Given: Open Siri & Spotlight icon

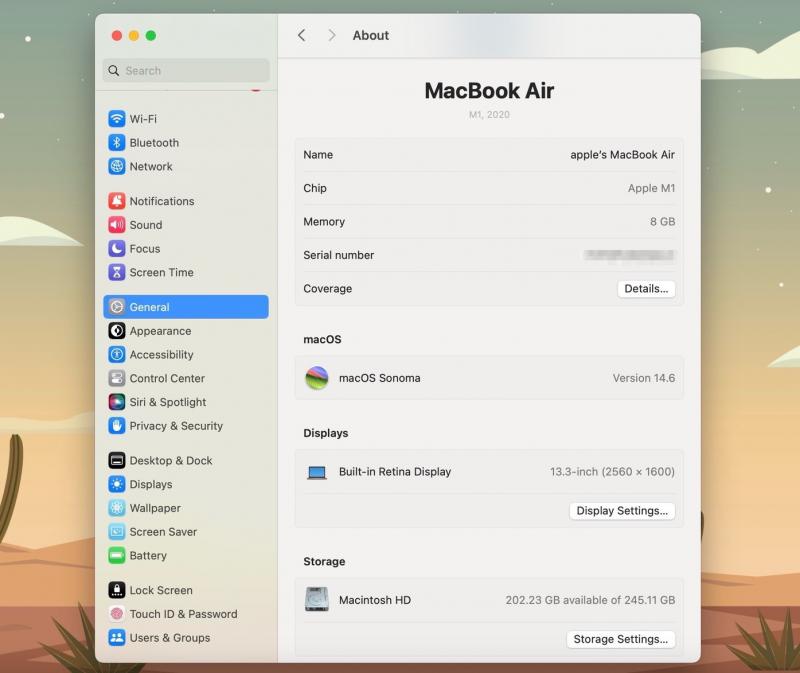Looking at the screenshot, I should (116, 402).
